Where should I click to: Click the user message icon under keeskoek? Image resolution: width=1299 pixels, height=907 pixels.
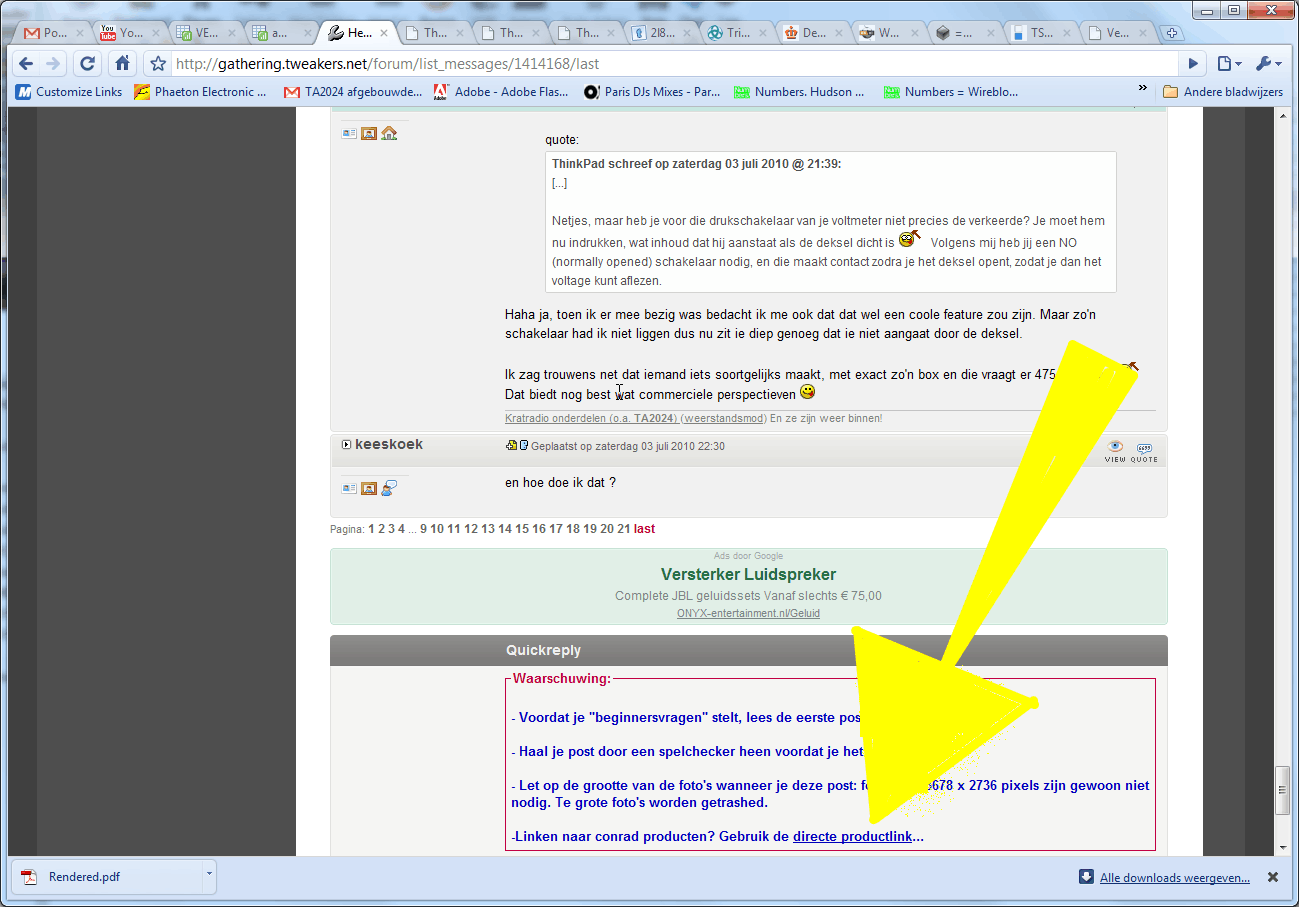pyautogui.click(x=389, y=488)
